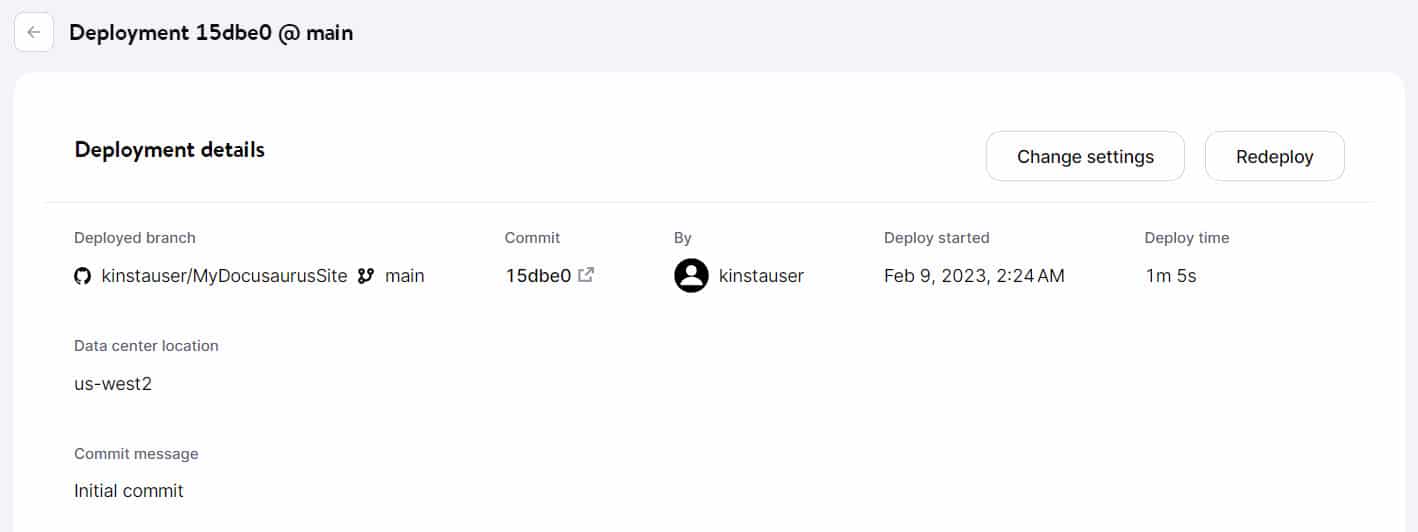The image size is (1418, 532).
Task: Click the Initial commit message text
Action: [129, 491]
